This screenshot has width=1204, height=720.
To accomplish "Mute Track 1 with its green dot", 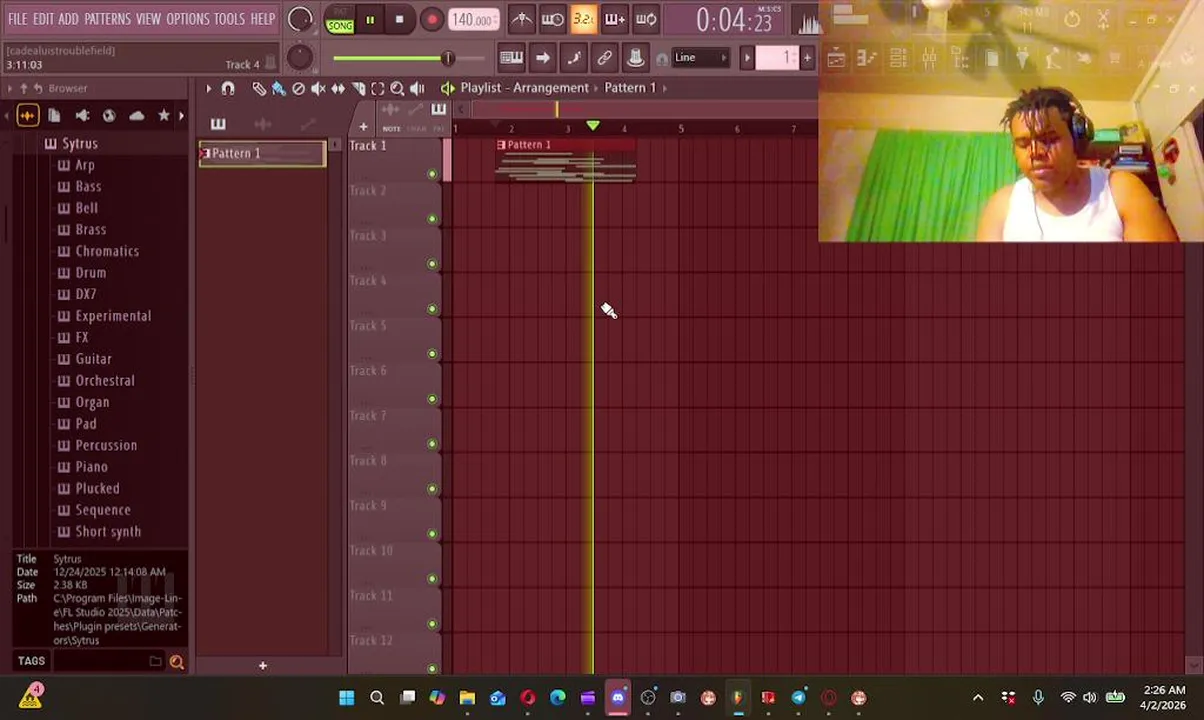I will (432, 174).
